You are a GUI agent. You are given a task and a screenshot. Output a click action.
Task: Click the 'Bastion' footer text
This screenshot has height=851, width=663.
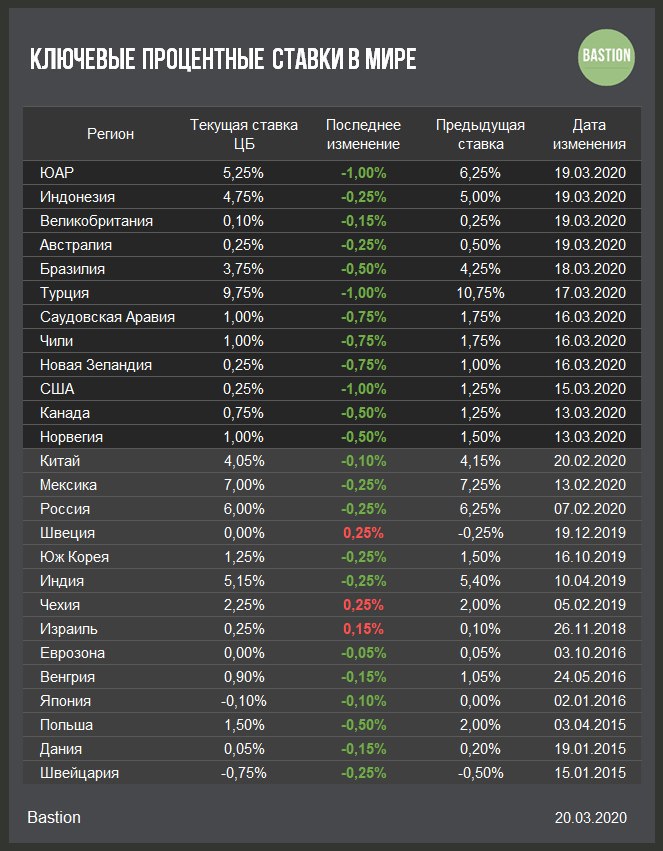coord(54,818)
